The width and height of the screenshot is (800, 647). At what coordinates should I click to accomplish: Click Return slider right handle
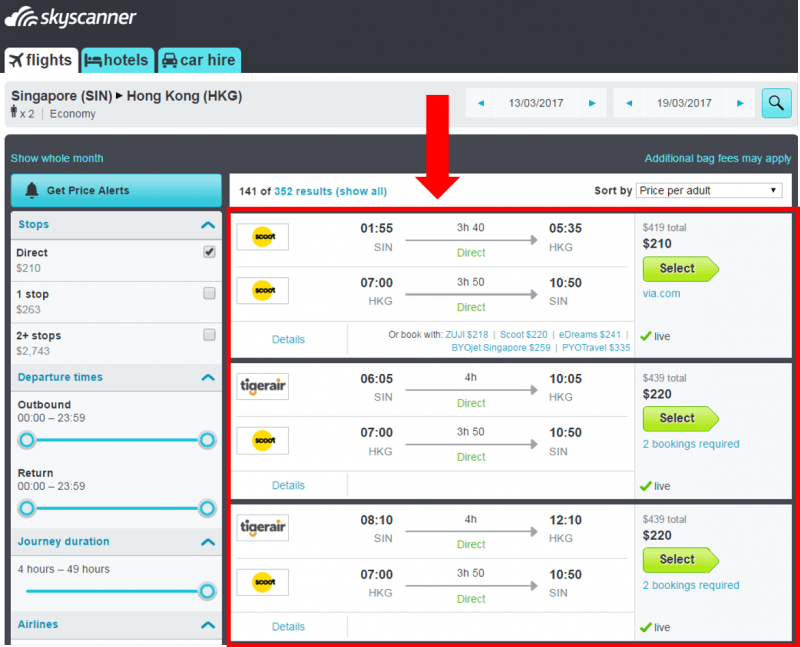coord(207,508)
